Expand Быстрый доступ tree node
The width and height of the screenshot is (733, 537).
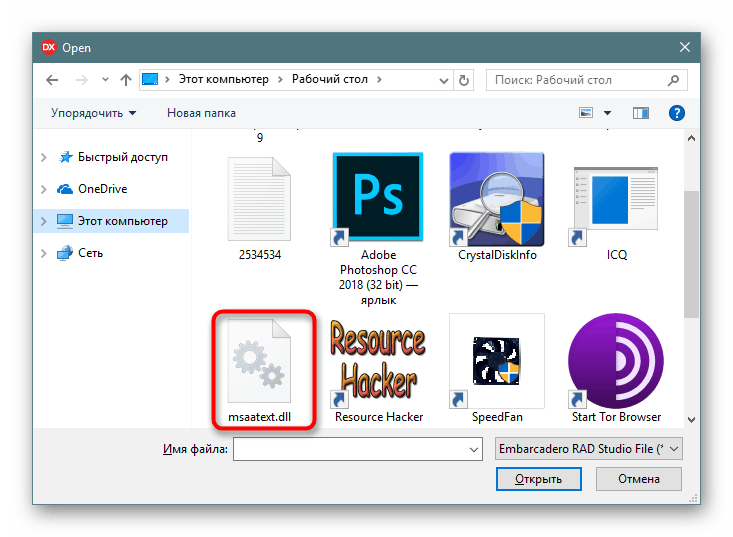pos(44,157)
